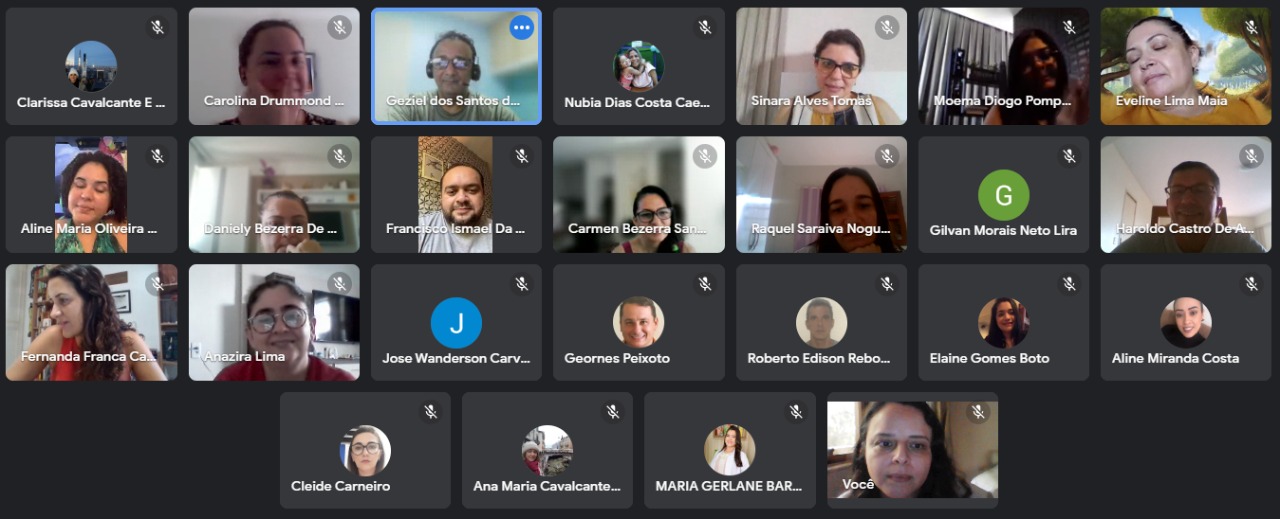
Task: Click muted mic icon on Clarissa Cavalcante tile
Action: click(157, 28)
